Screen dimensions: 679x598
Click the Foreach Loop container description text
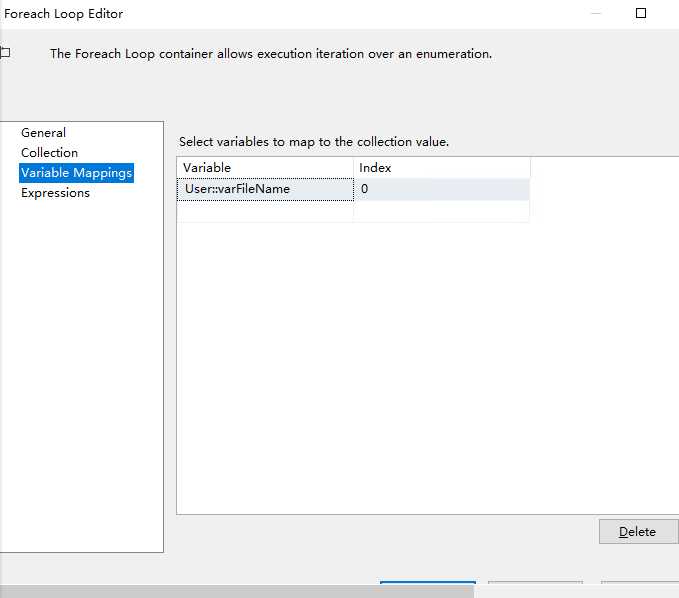(270, 54)
